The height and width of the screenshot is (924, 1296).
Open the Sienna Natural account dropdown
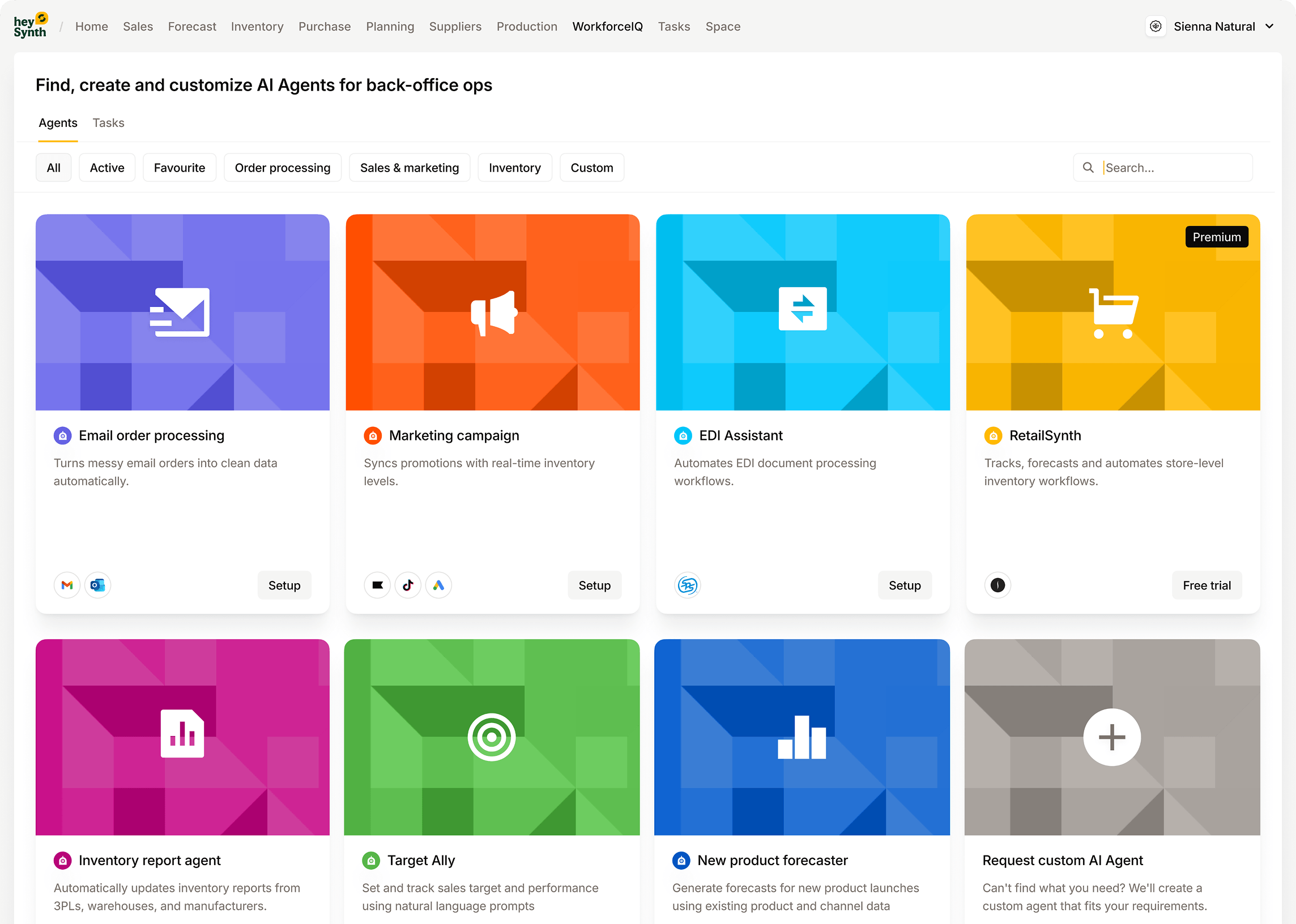1213,26
